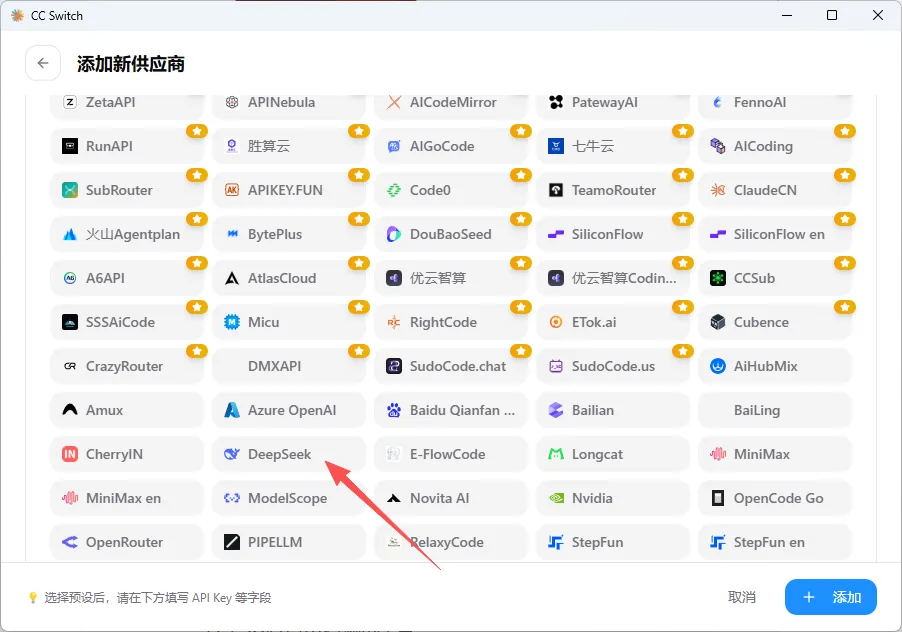Image resolution: width=902 pixels, height=632 pixels.
Task: Choose the MiniMax provider preset
Action: tap(775, 454)
